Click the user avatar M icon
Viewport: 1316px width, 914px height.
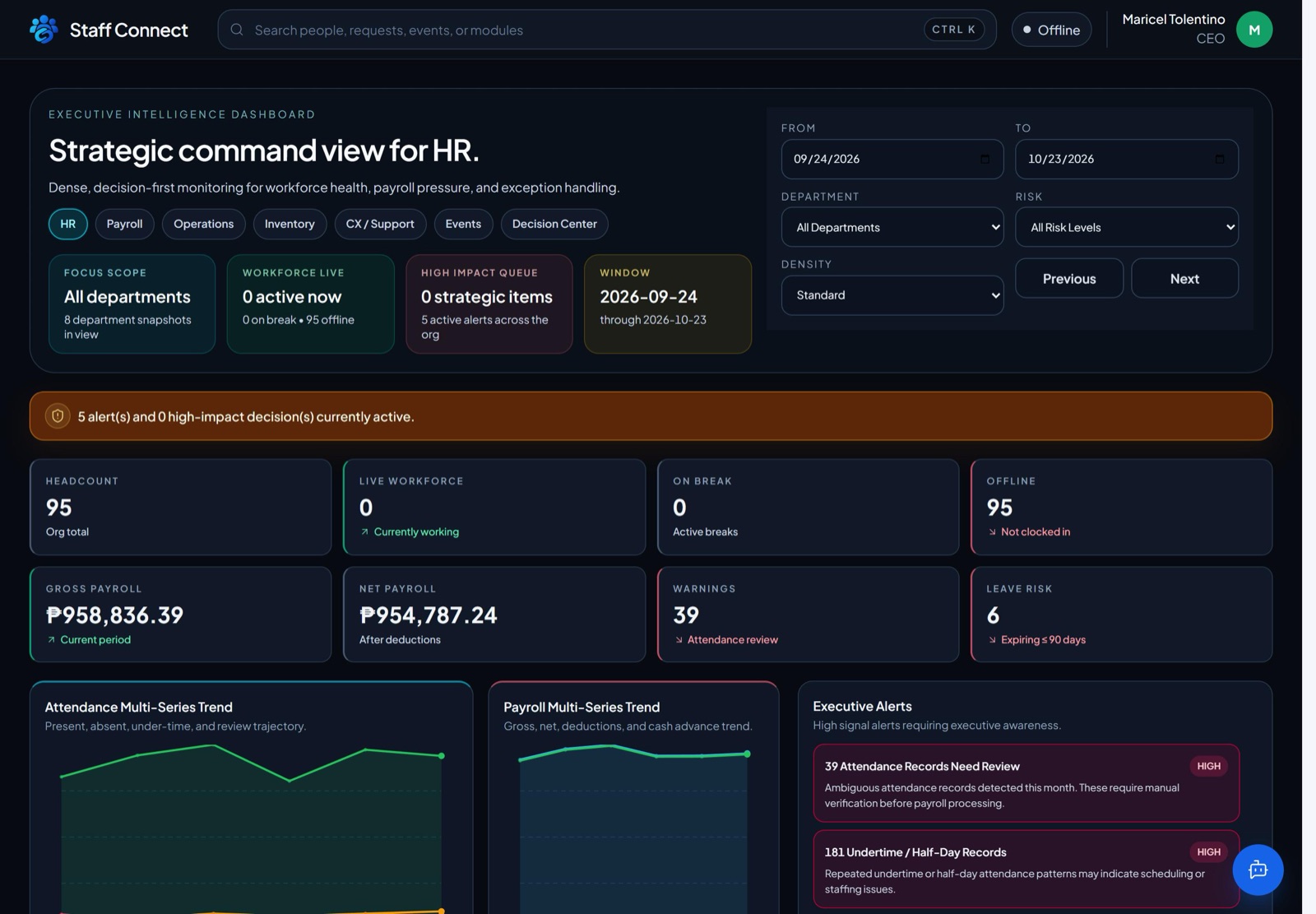point(1253,30)
